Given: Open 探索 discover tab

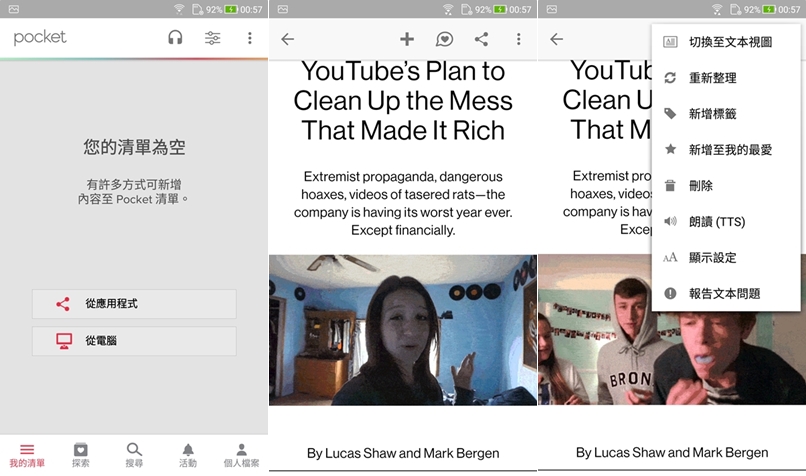Looking at the screenshot, I should coord(81,455).
